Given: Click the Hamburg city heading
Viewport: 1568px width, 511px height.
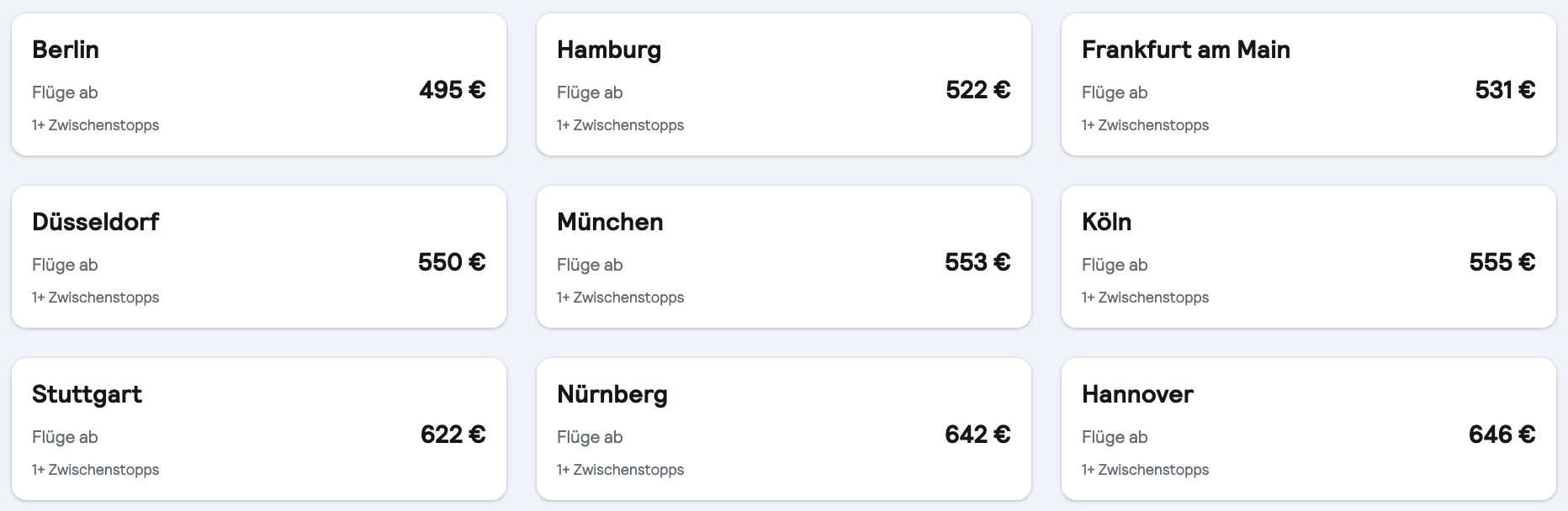Looking at the screenshot, I should pyautogui.click(x=609, y=50).
